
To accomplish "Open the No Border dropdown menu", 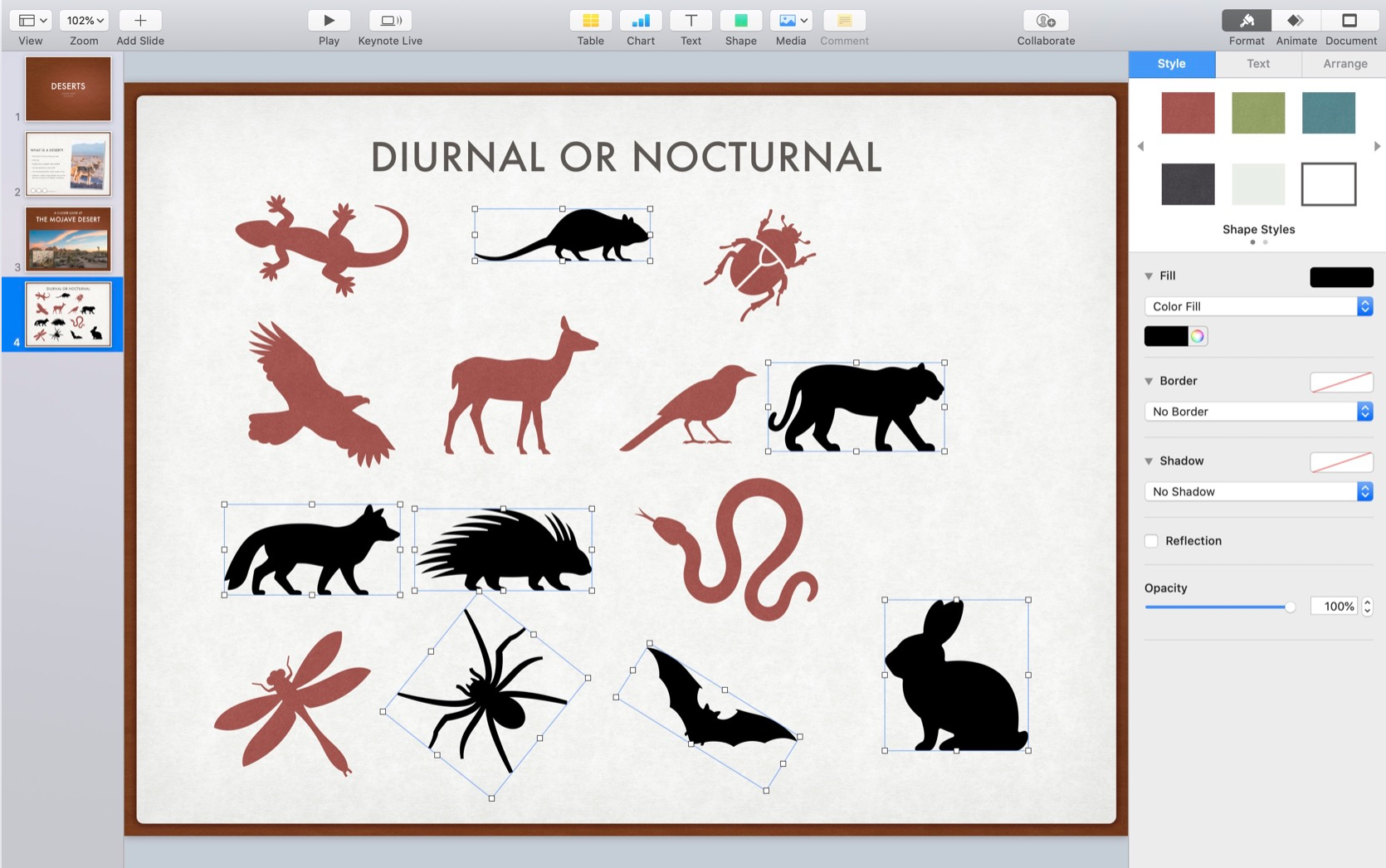I will point(1258,412).
